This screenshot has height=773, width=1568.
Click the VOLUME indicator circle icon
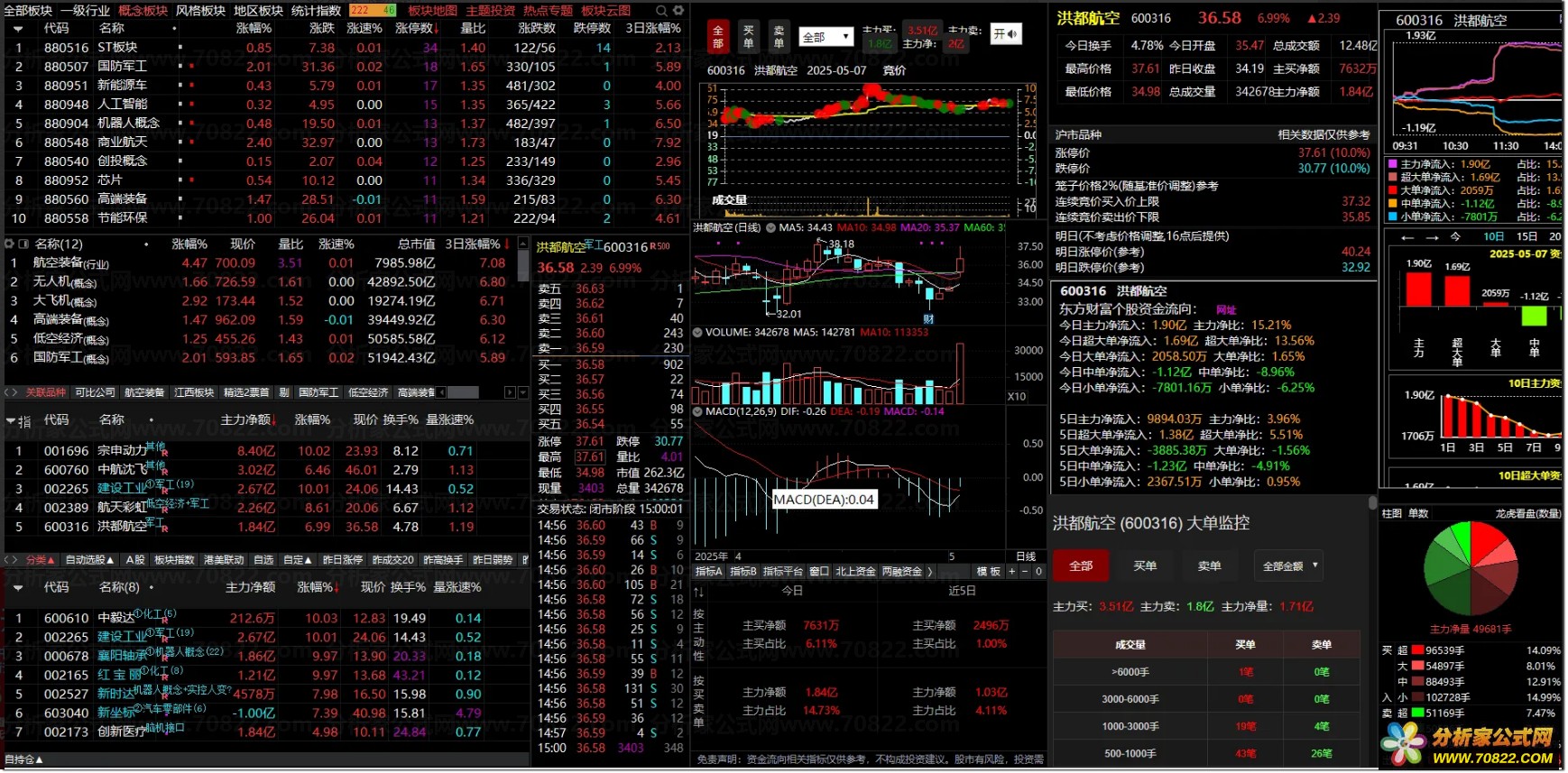(697, 332)
